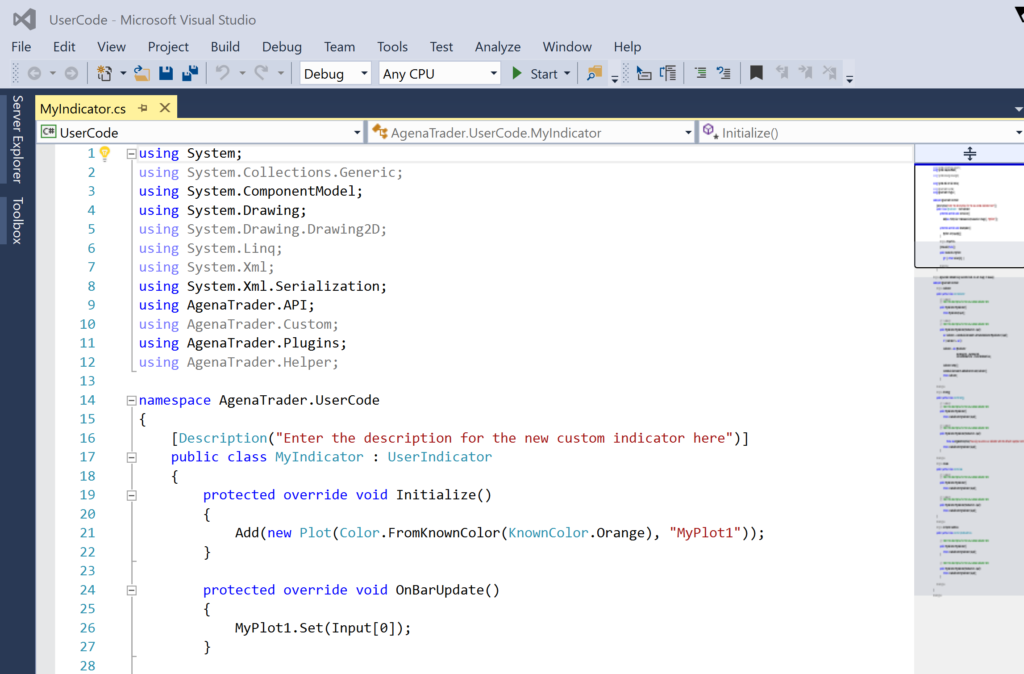Open the Team menu
This screenshot has height=674, width=1024.
pos(339,46)
